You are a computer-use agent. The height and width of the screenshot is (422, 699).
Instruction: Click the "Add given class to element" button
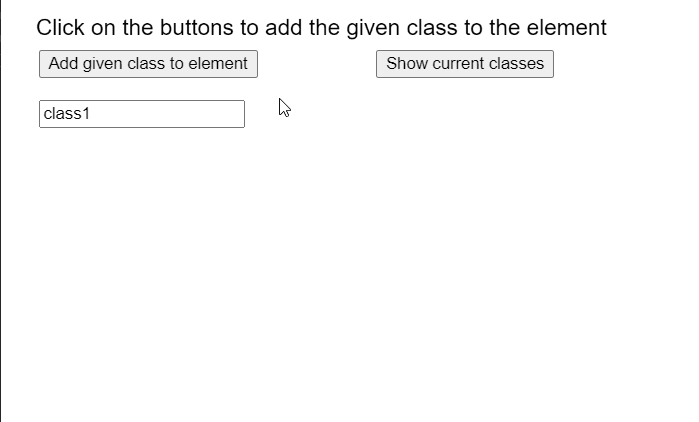[148, 64]
